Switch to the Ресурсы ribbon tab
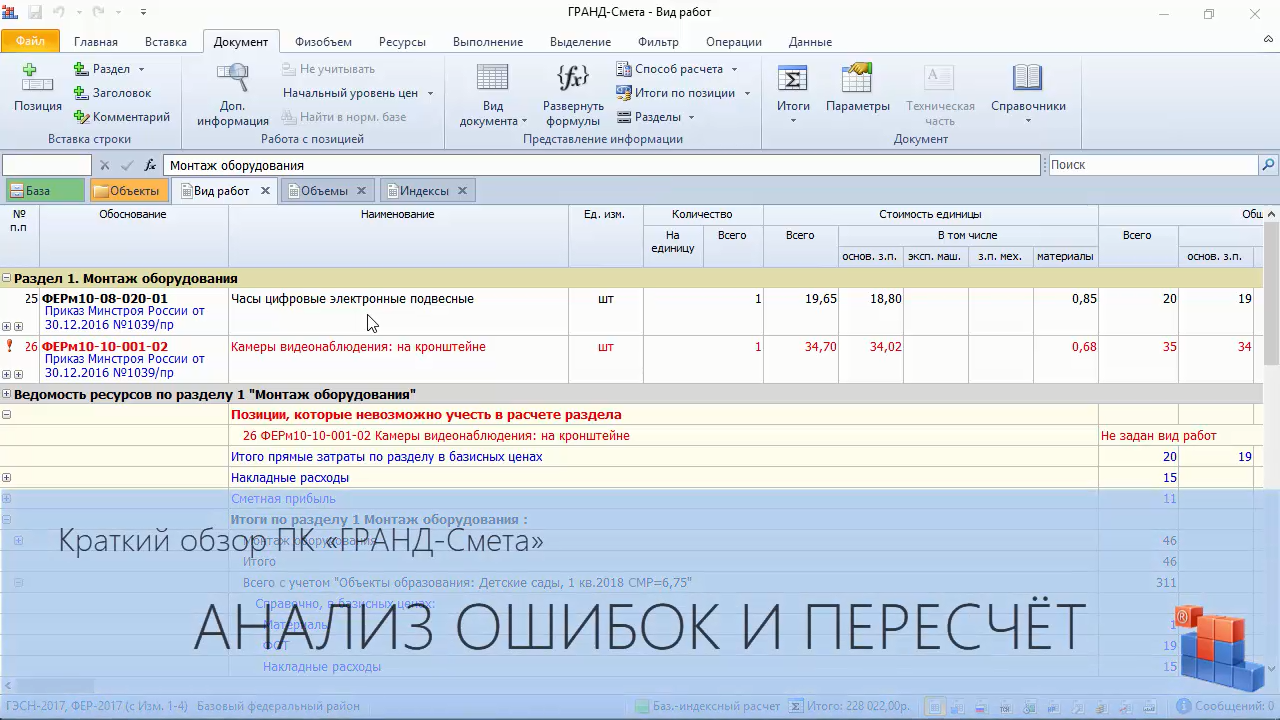Viewport: 1280px width, 720px height. click(402, 42)
